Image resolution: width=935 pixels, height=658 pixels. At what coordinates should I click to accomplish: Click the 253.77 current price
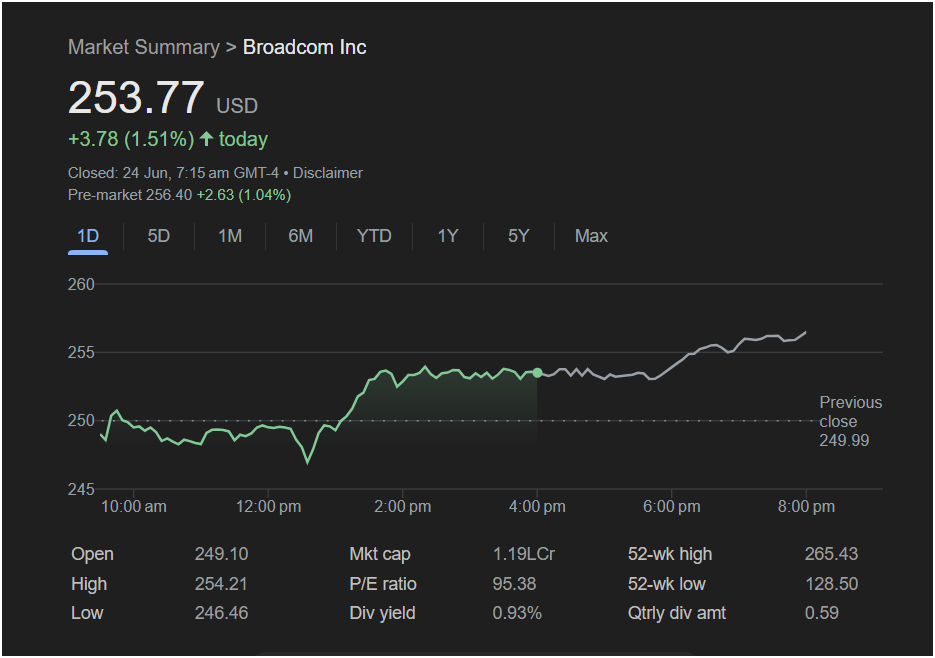pyautogui.click(x=136, y=97)
